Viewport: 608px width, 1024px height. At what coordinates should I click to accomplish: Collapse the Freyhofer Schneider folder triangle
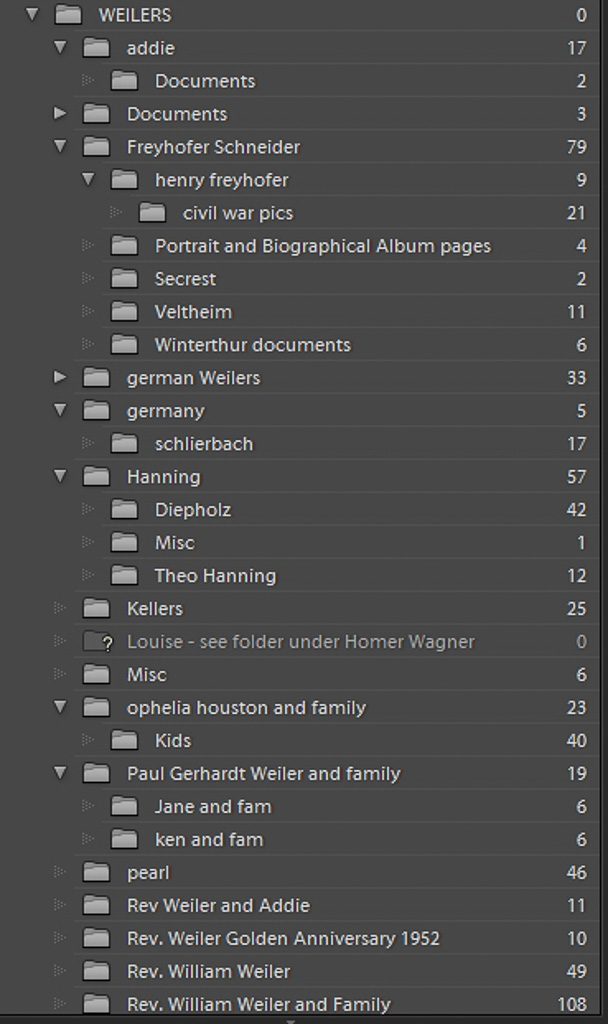(60, 146)
